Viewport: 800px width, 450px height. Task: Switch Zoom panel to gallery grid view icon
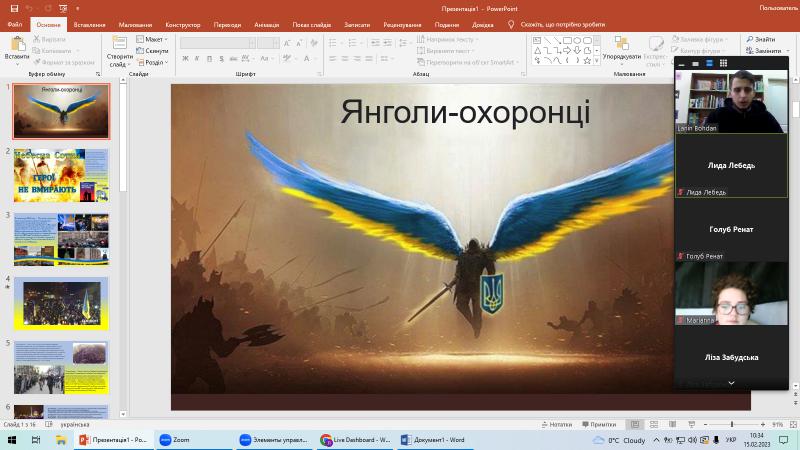(723, 63)
